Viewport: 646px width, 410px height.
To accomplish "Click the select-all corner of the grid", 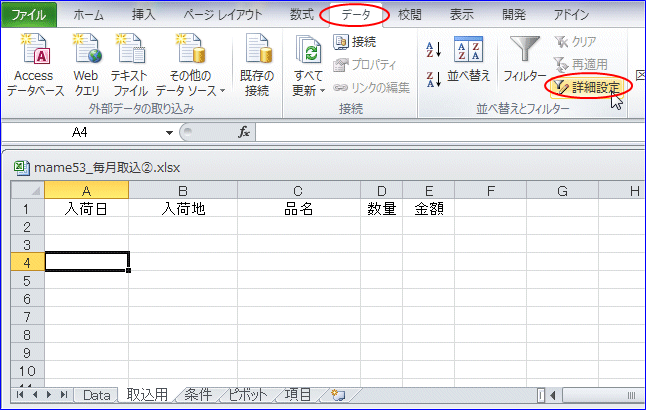I will [28, 190].
